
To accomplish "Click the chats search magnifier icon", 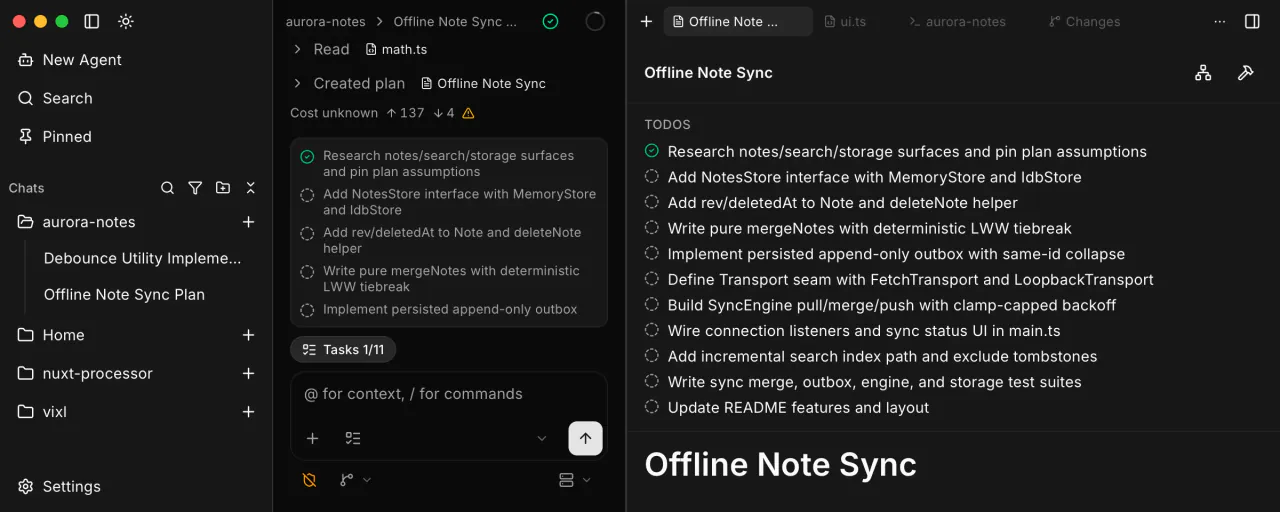I will (168, 188).
